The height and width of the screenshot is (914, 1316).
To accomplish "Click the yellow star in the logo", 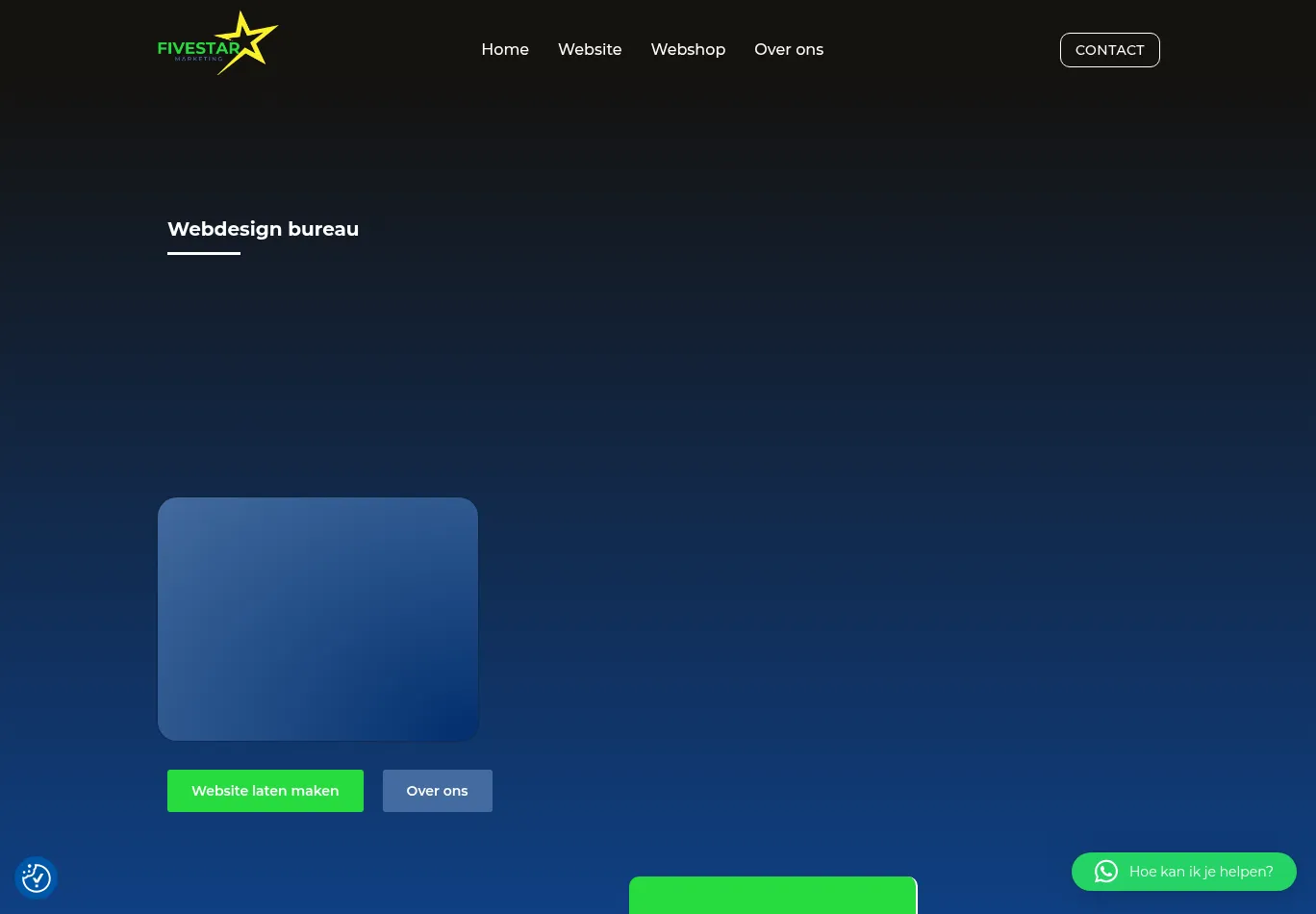I will pos(252,38).
